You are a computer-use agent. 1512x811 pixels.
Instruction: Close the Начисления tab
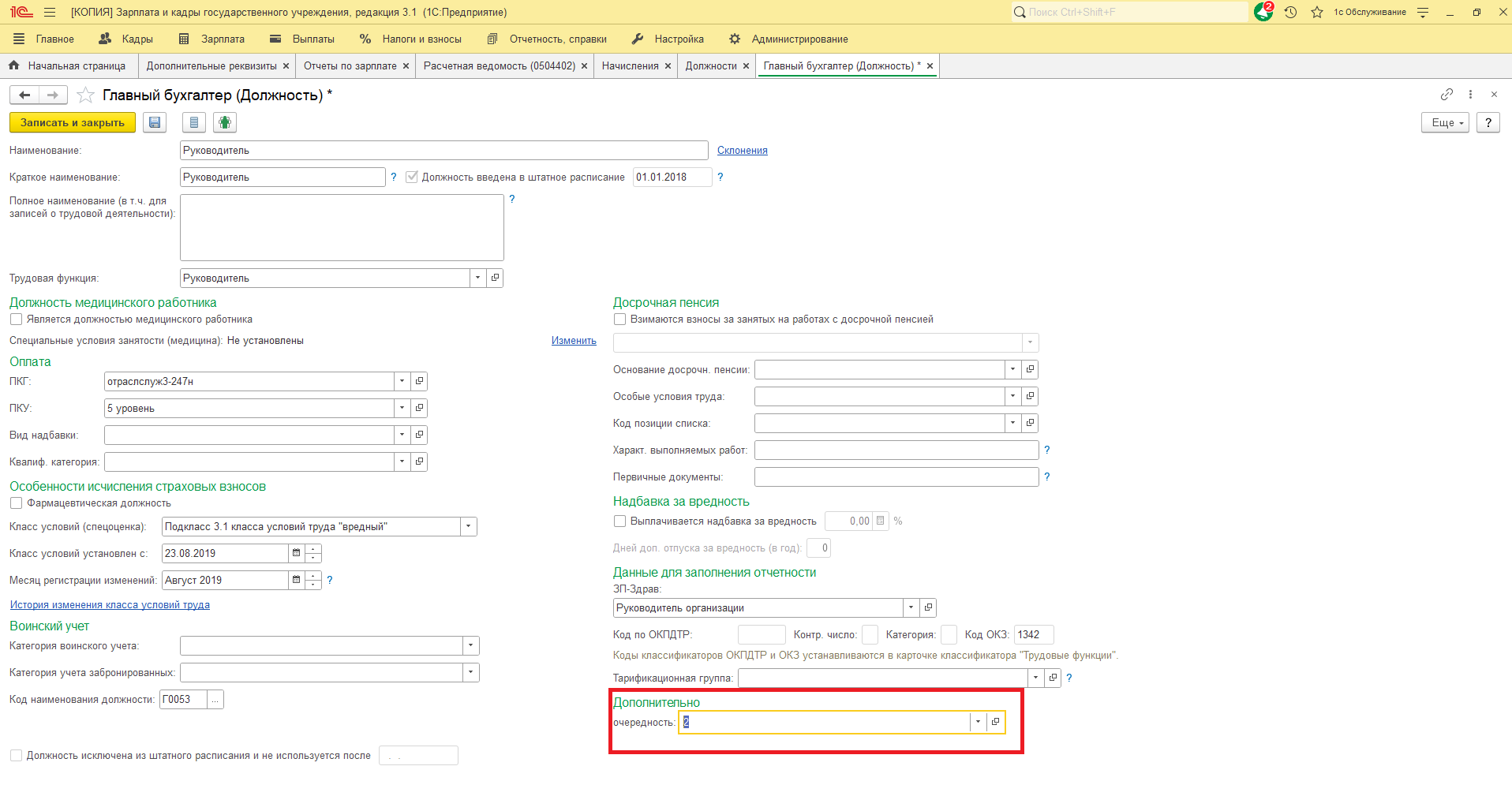[x=668, y=66]
